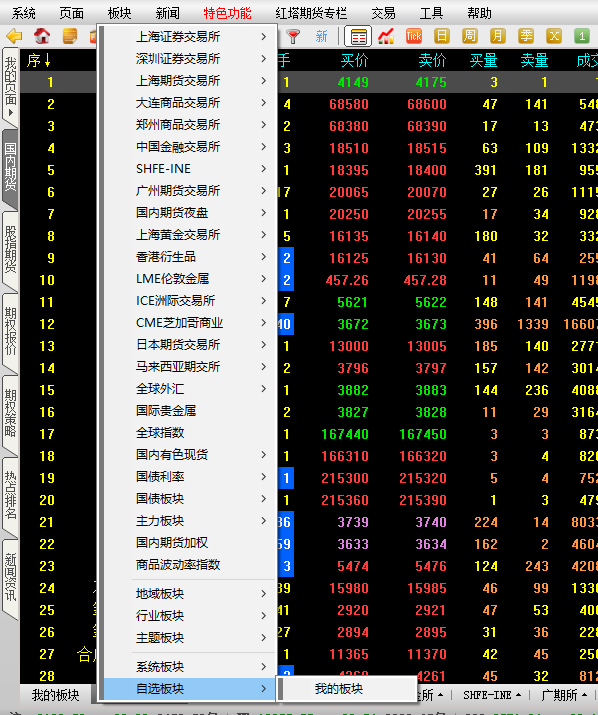Switch to daily (日) K-line icon

(x=442, y=36)
